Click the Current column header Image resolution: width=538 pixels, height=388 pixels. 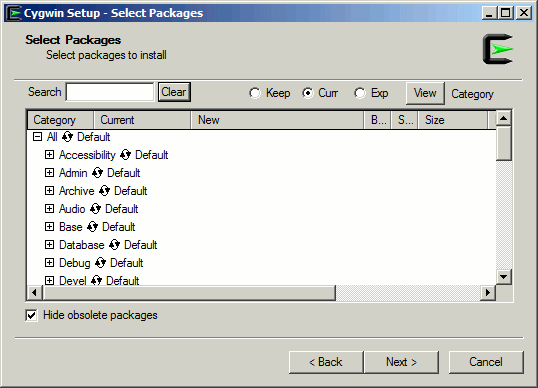click(x=142, y=120)
